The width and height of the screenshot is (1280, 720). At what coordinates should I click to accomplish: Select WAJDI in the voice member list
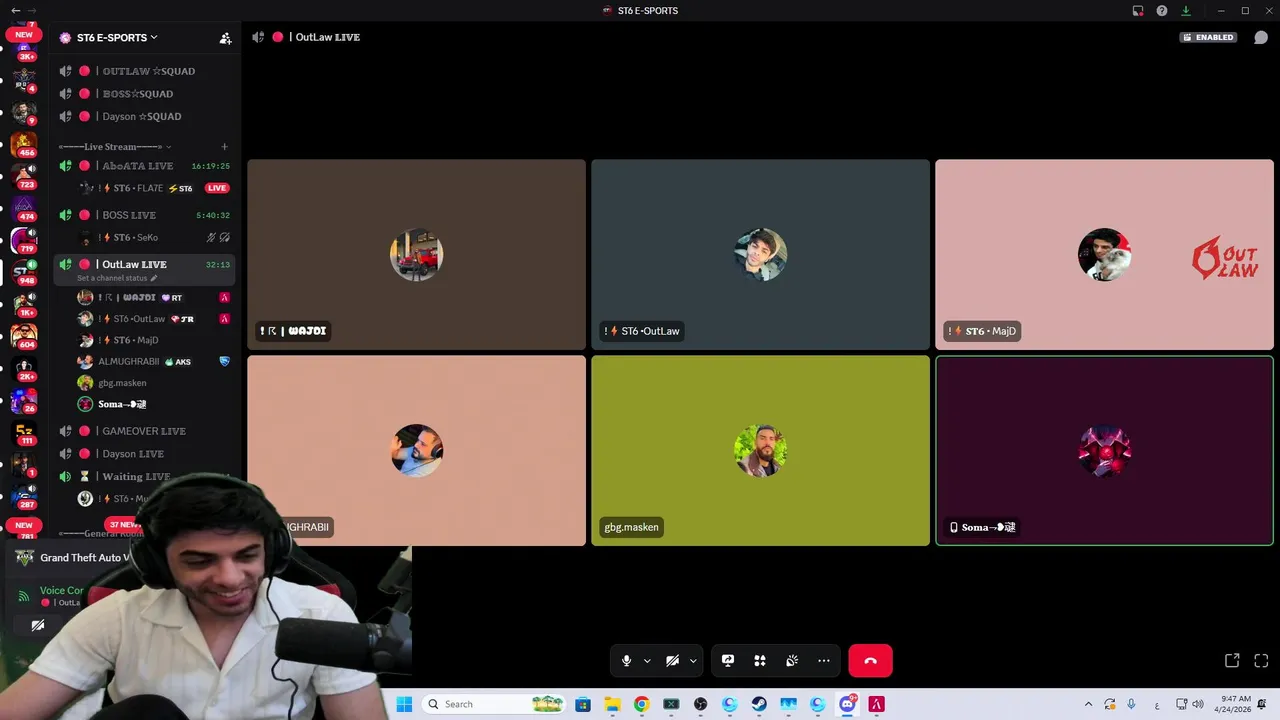coord(155,298)
